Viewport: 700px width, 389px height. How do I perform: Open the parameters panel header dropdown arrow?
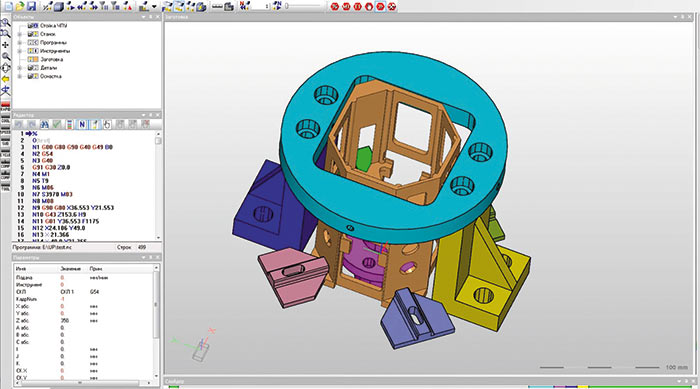click(144, 258)
